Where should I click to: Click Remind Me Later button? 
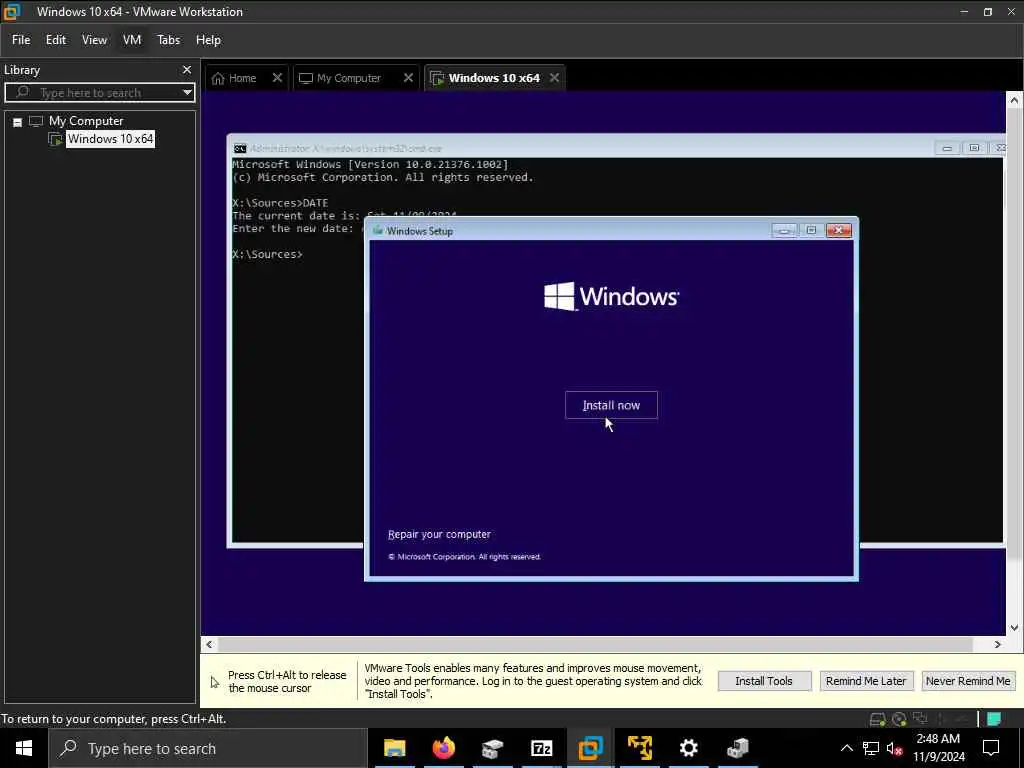(x=866, y=681)
